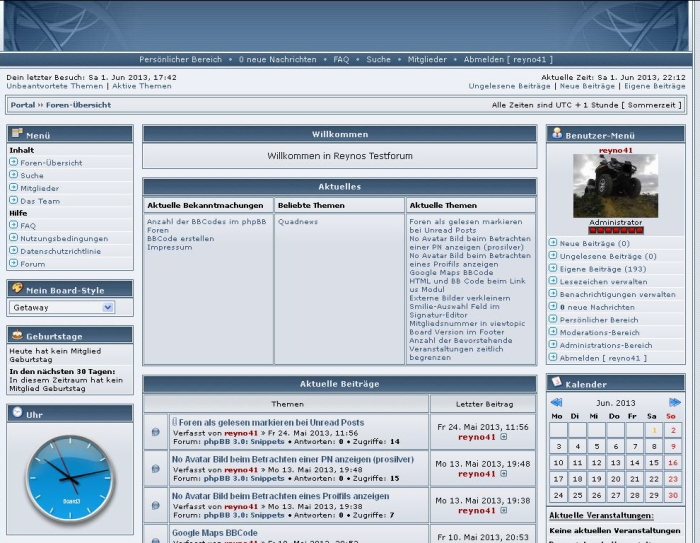Open FAQ in the top navigation bar
This screenshot has width=700, height=543.
point(341,60)
